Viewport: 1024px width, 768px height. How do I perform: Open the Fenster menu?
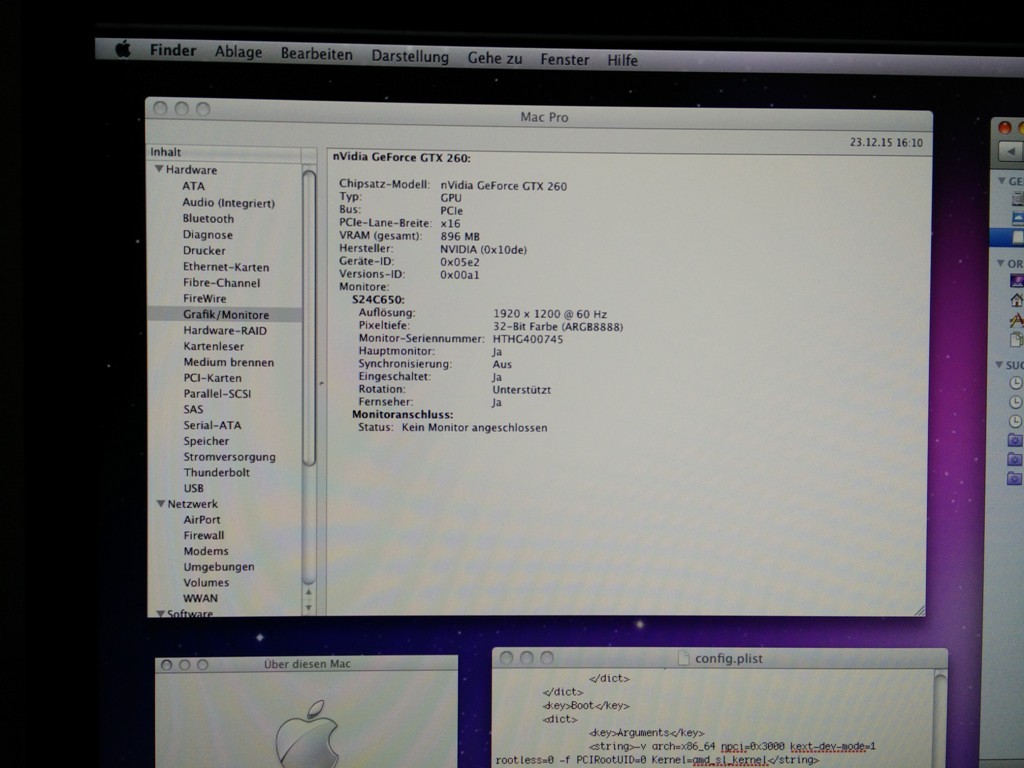pyautogui.click(x=565, y=59)
